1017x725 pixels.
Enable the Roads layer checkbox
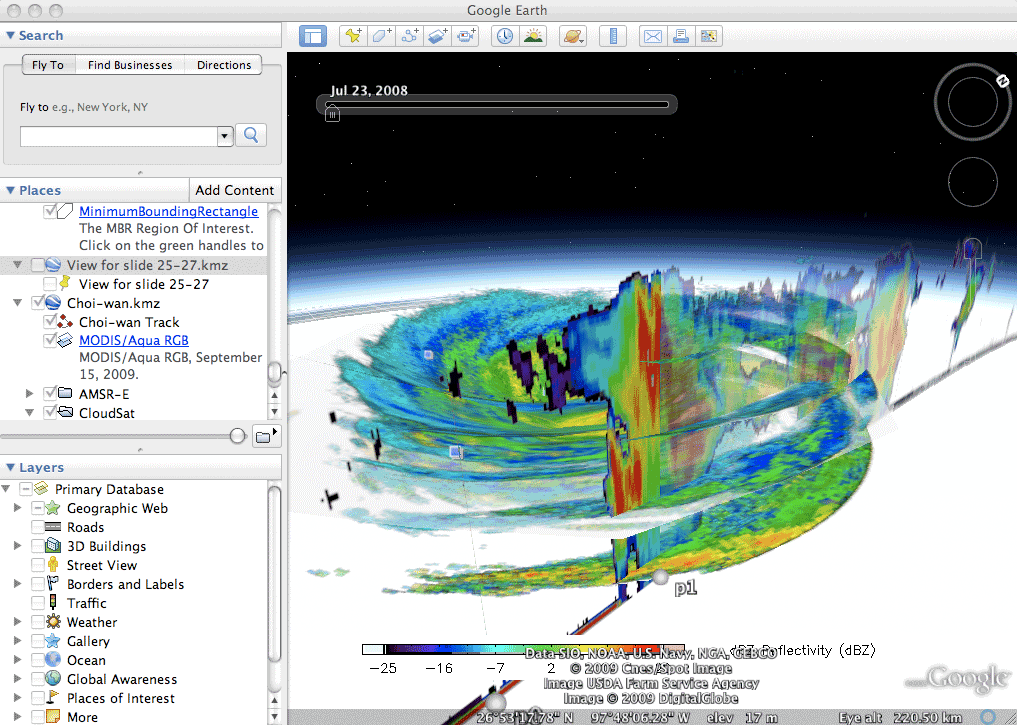(x=38, y=527)
